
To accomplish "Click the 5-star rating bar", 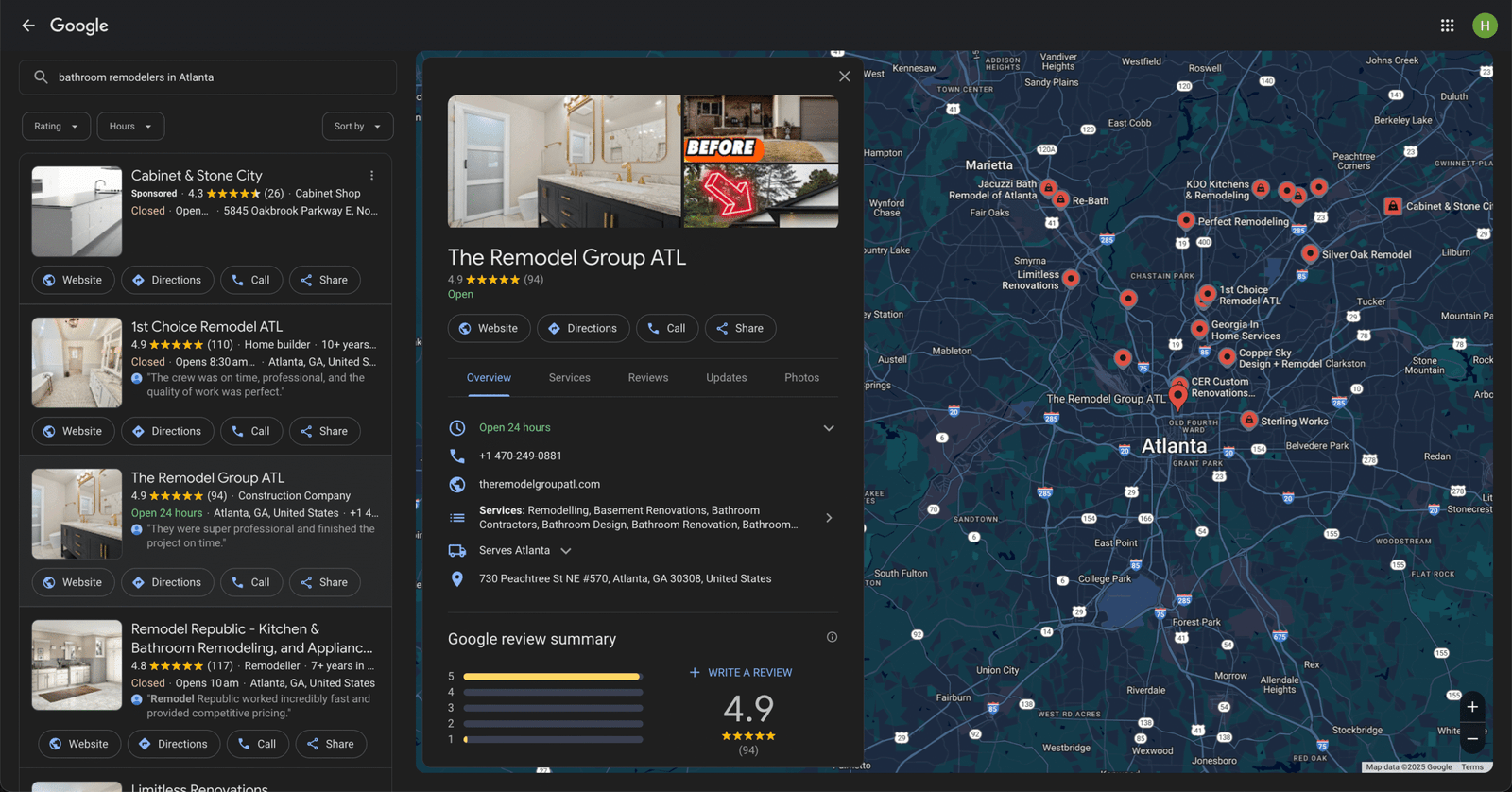I will click(x=553, y=677).
